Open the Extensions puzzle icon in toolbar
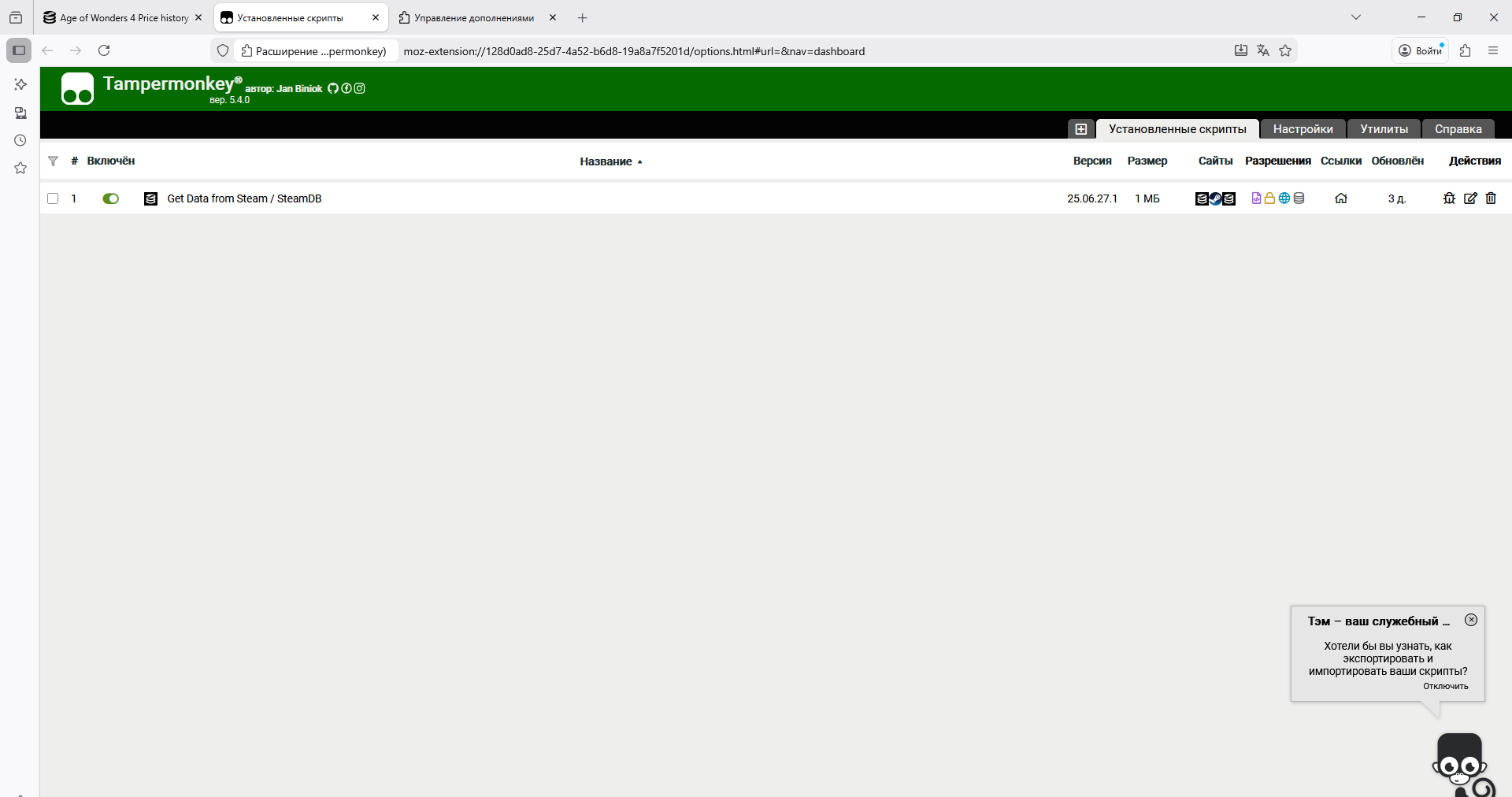The height and width of the screenshot is (797, 1512). 1465,50
